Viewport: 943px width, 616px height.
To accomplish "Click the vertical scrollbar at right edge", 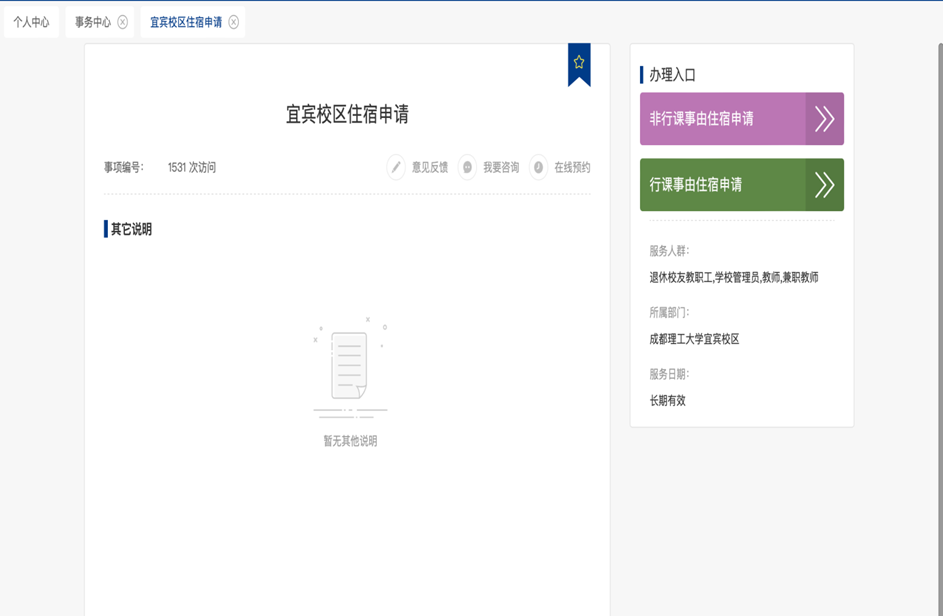I will (x=940, y=329).
